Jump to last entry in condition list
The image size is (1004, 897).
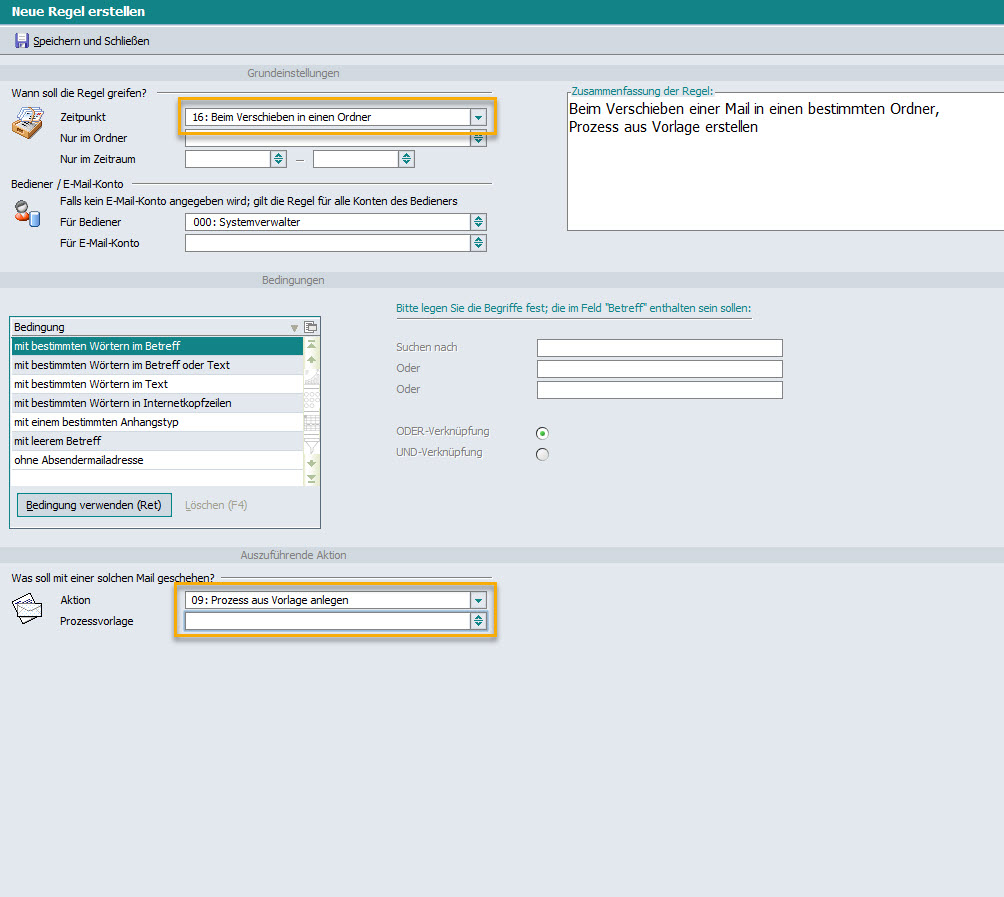pyautogui.click(x=311, y=479)
